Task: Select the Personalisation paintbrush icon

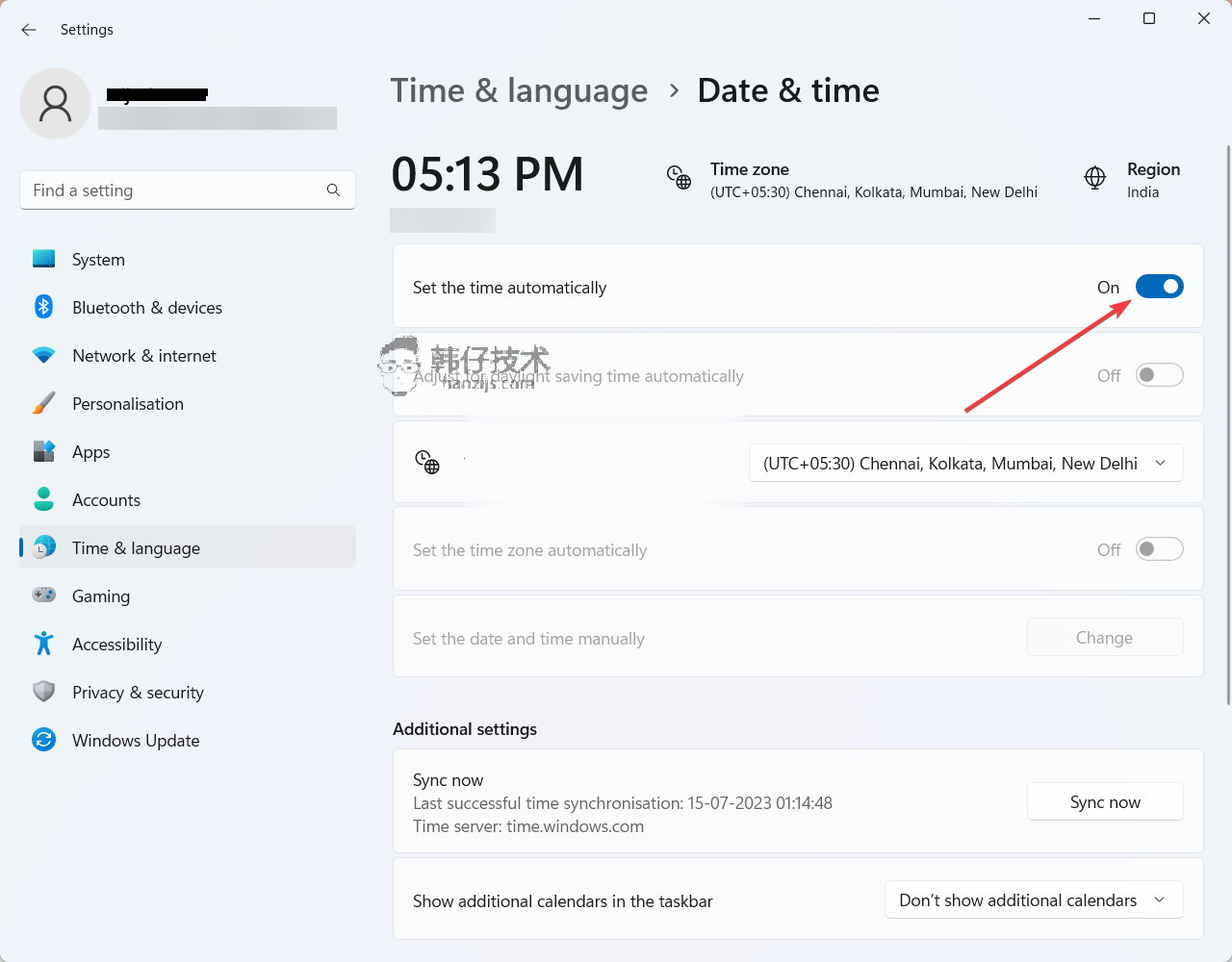Action: [43, 403]
